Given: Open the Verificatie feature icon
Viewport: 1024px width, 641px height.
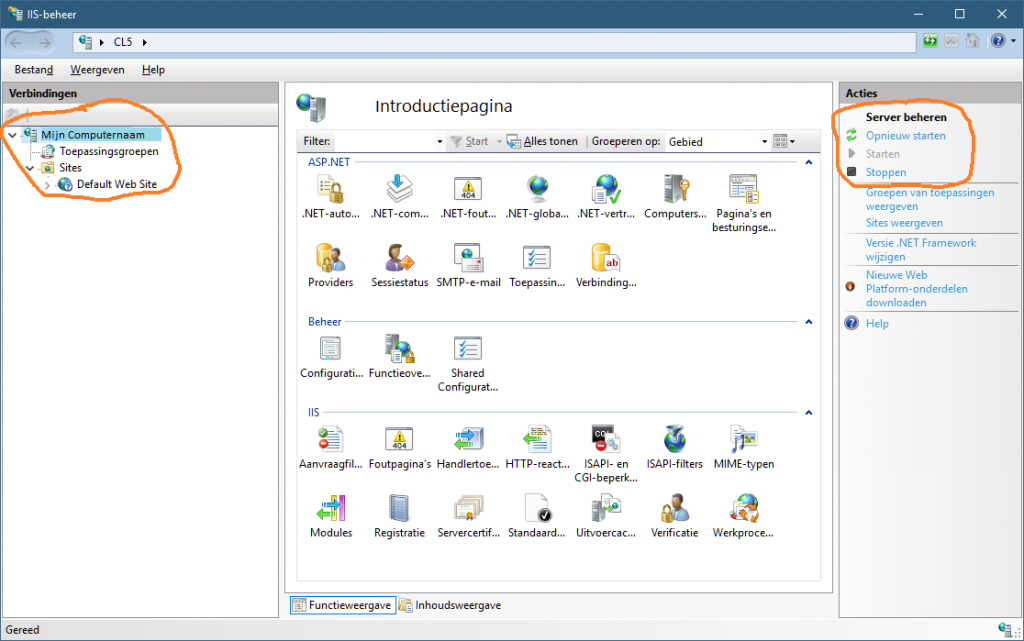Looking at the screenshot, I should coord(674,509).
